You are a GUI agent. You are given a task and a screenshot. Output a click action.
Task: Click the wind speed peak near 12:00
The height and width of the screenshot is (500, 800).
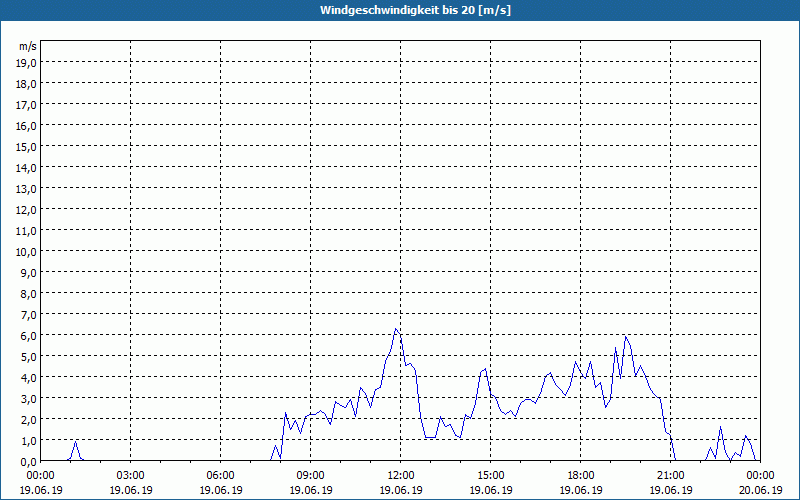pyautogui.click(x=396, y=329)
